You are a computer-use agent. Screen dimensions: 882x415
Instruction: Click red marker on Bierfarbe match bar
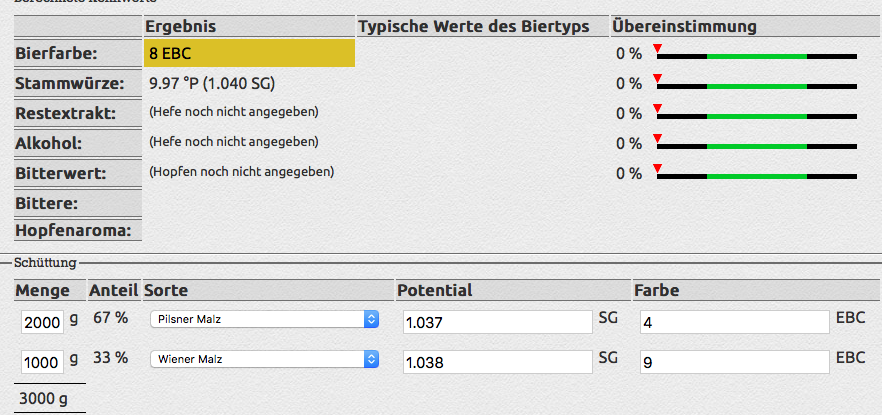[657, 49]
